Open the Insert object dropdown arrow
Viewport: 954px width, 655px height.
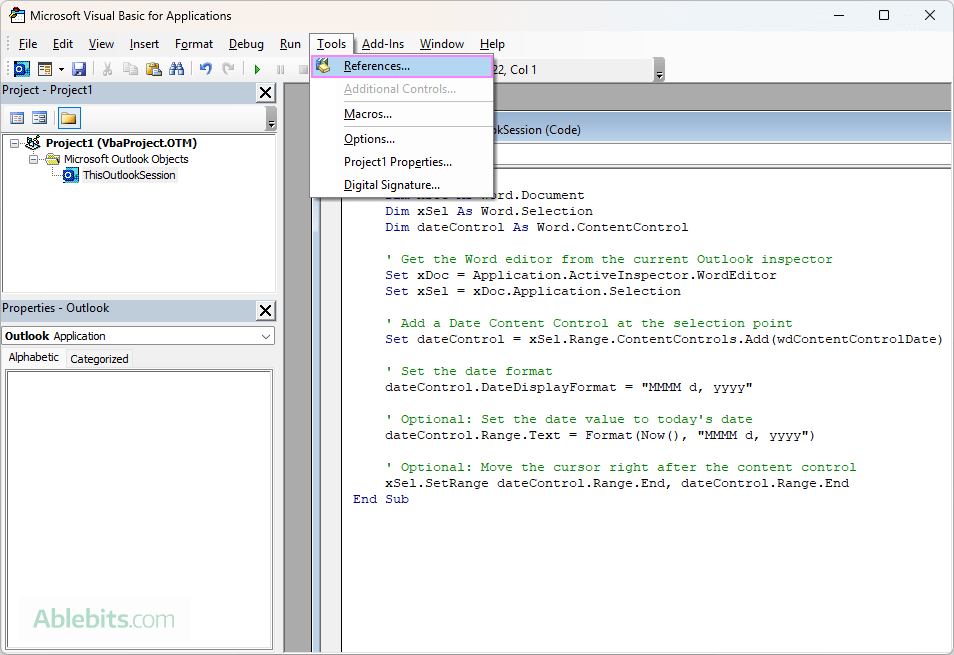pos(61,69)
